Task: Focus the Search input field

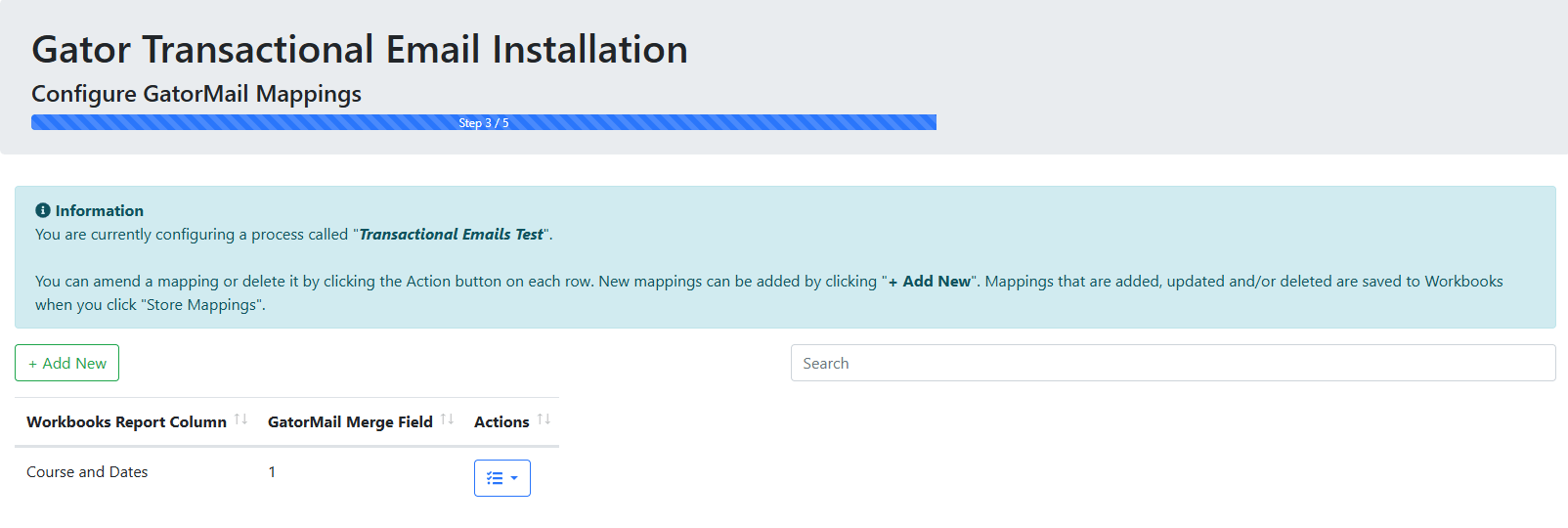Action: [x=1173, y=363]
